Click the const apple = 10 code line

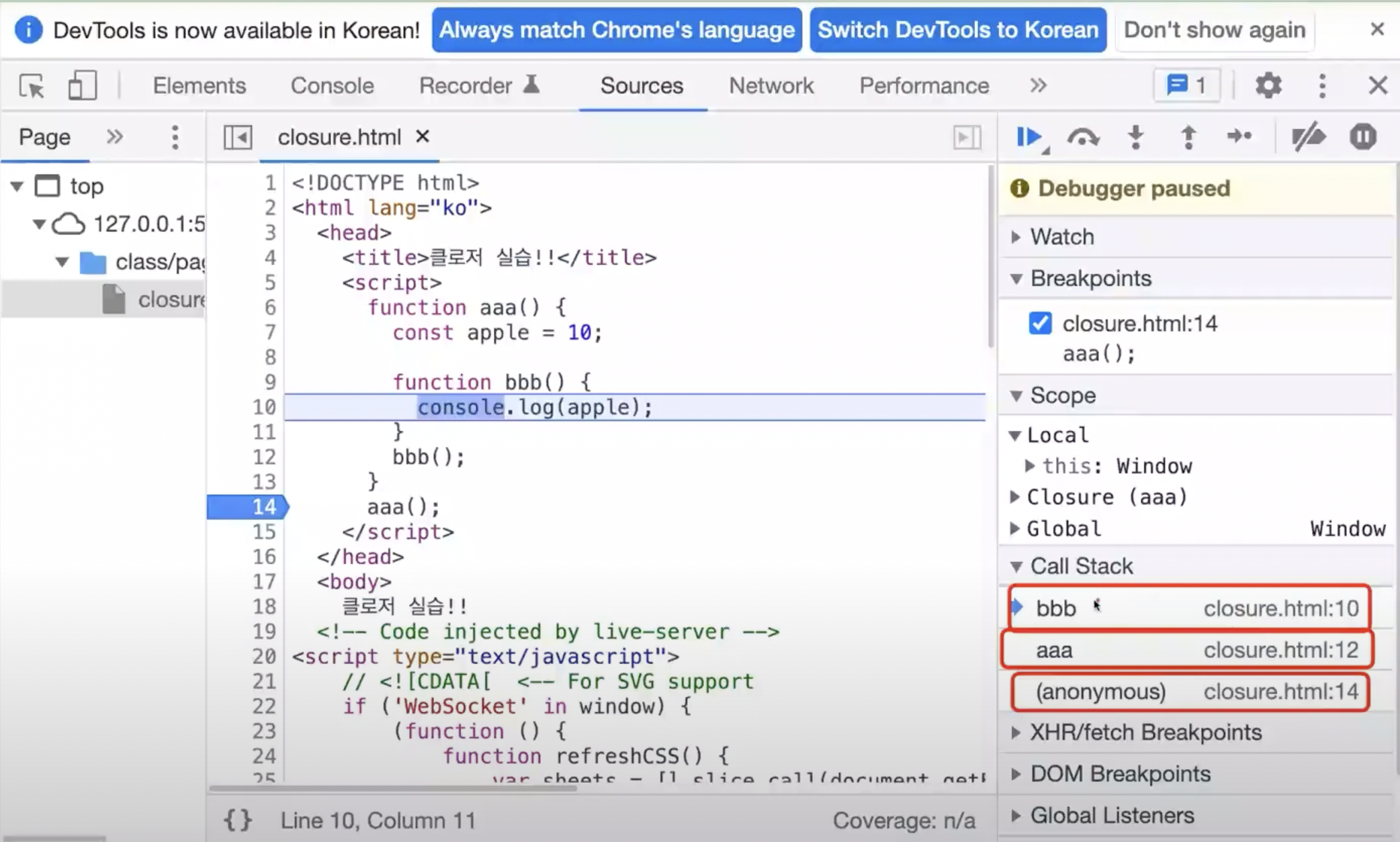498,332
